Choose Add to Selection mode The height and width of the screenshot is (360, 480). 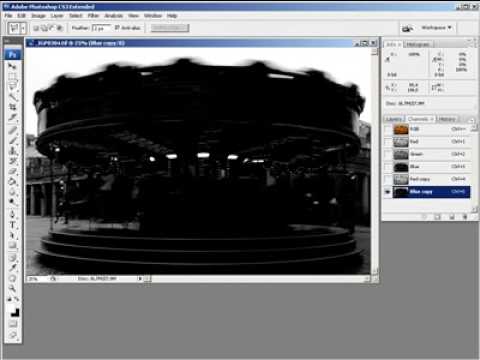point(44,28)
